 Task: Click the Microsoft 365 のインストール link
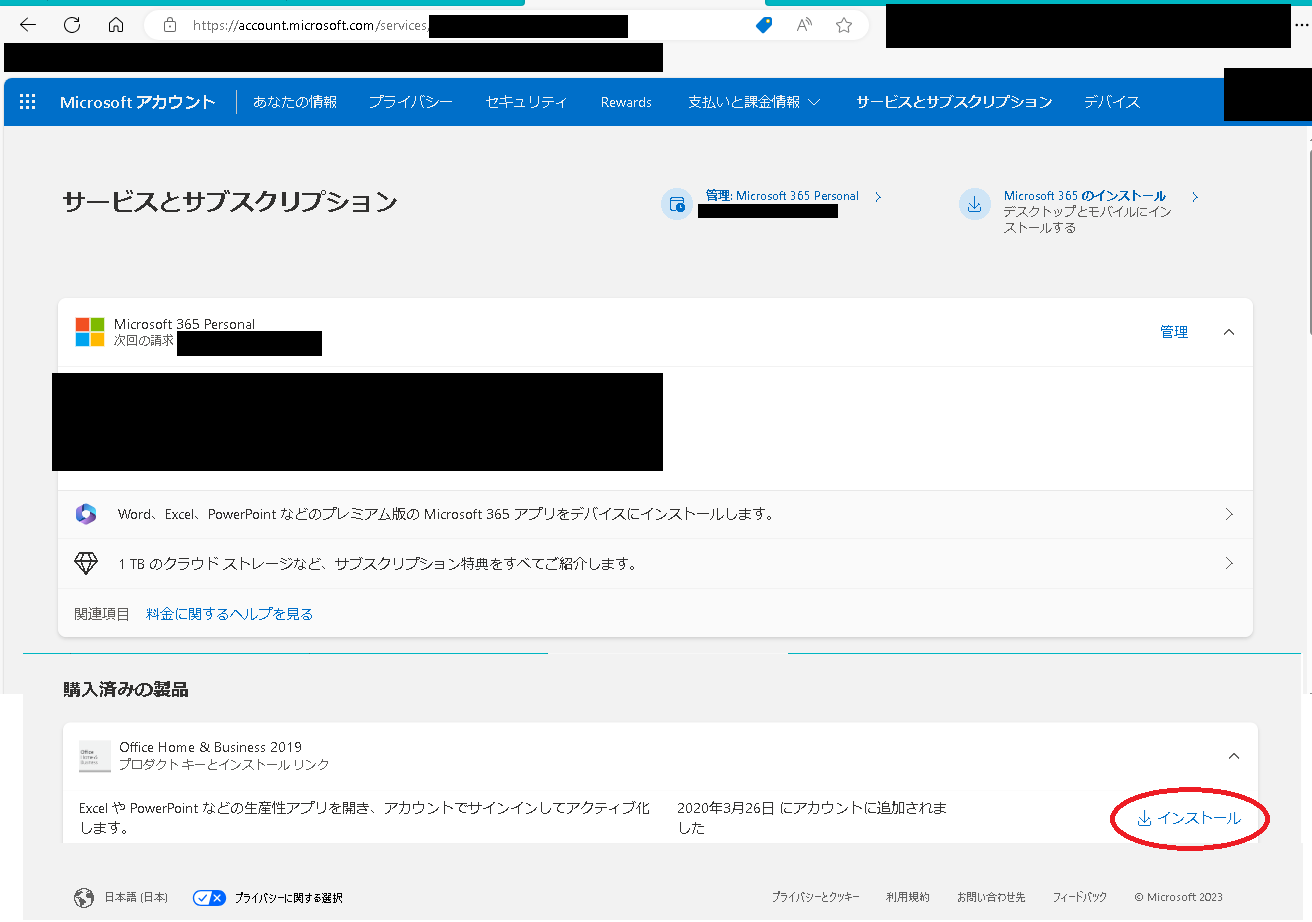point(1085,196)
